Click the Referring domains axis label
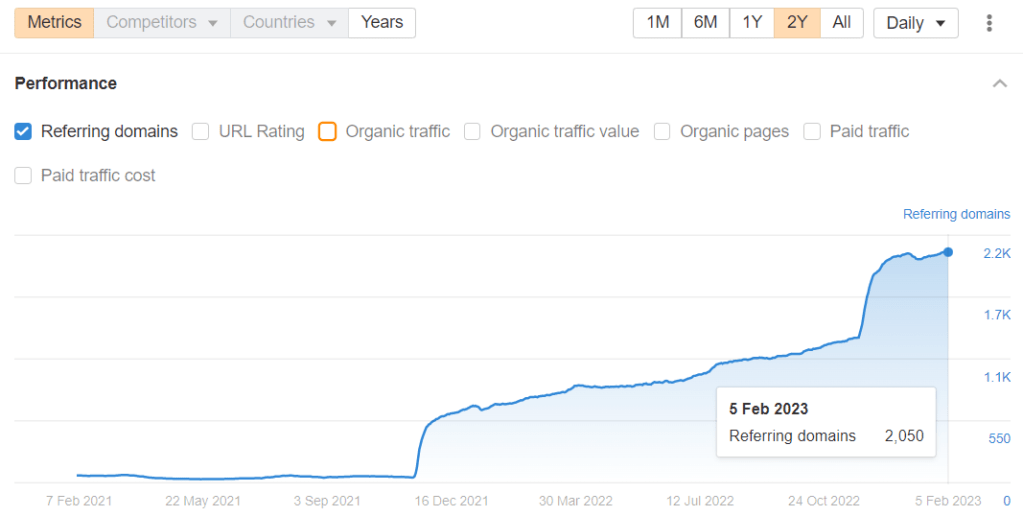Image resolution: width=1023 pixels, height=516 pixels. click(956, 214)
